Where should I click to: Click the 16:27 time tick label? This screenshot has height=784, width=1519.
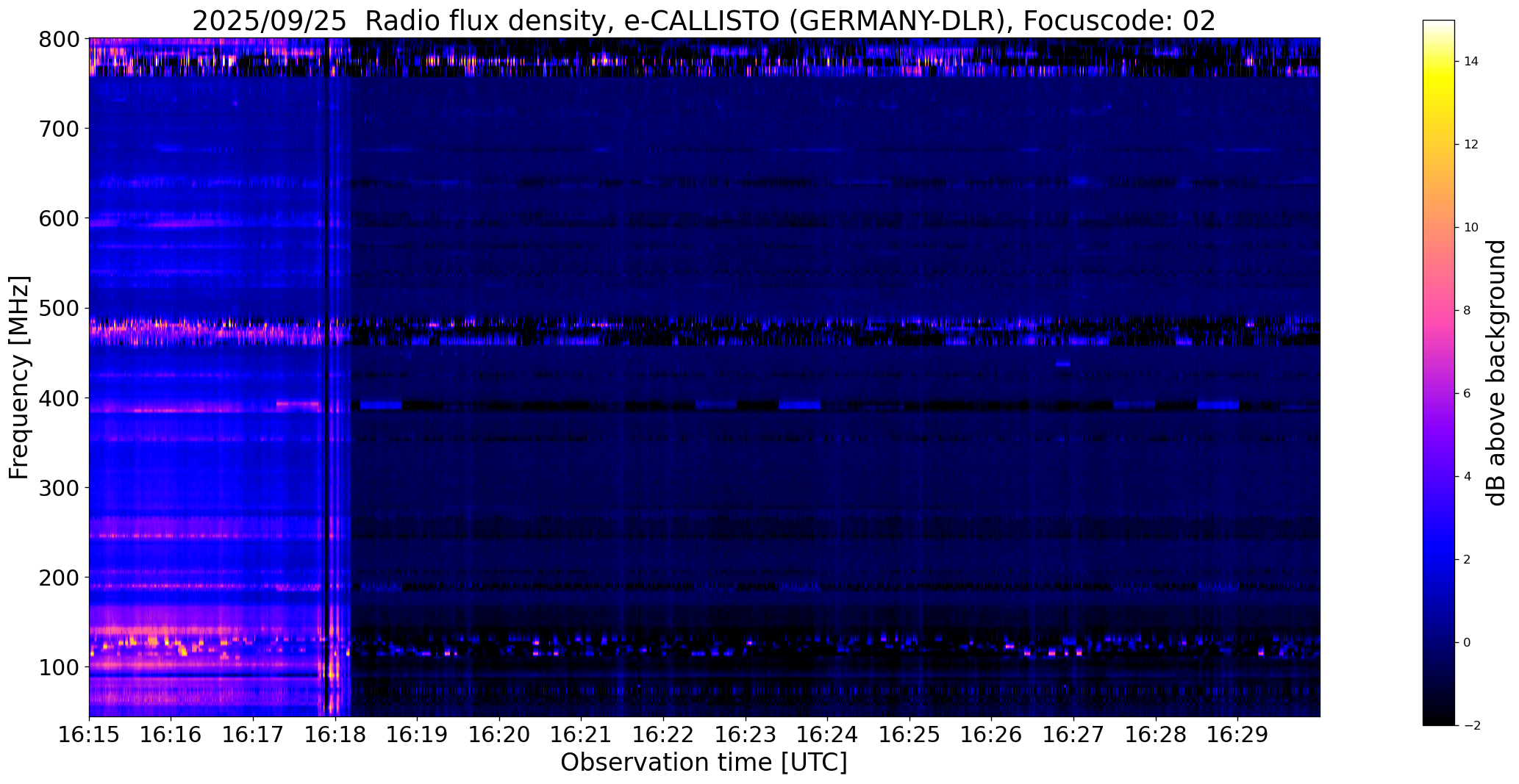pyautogui.click(x=1074, y=734)
